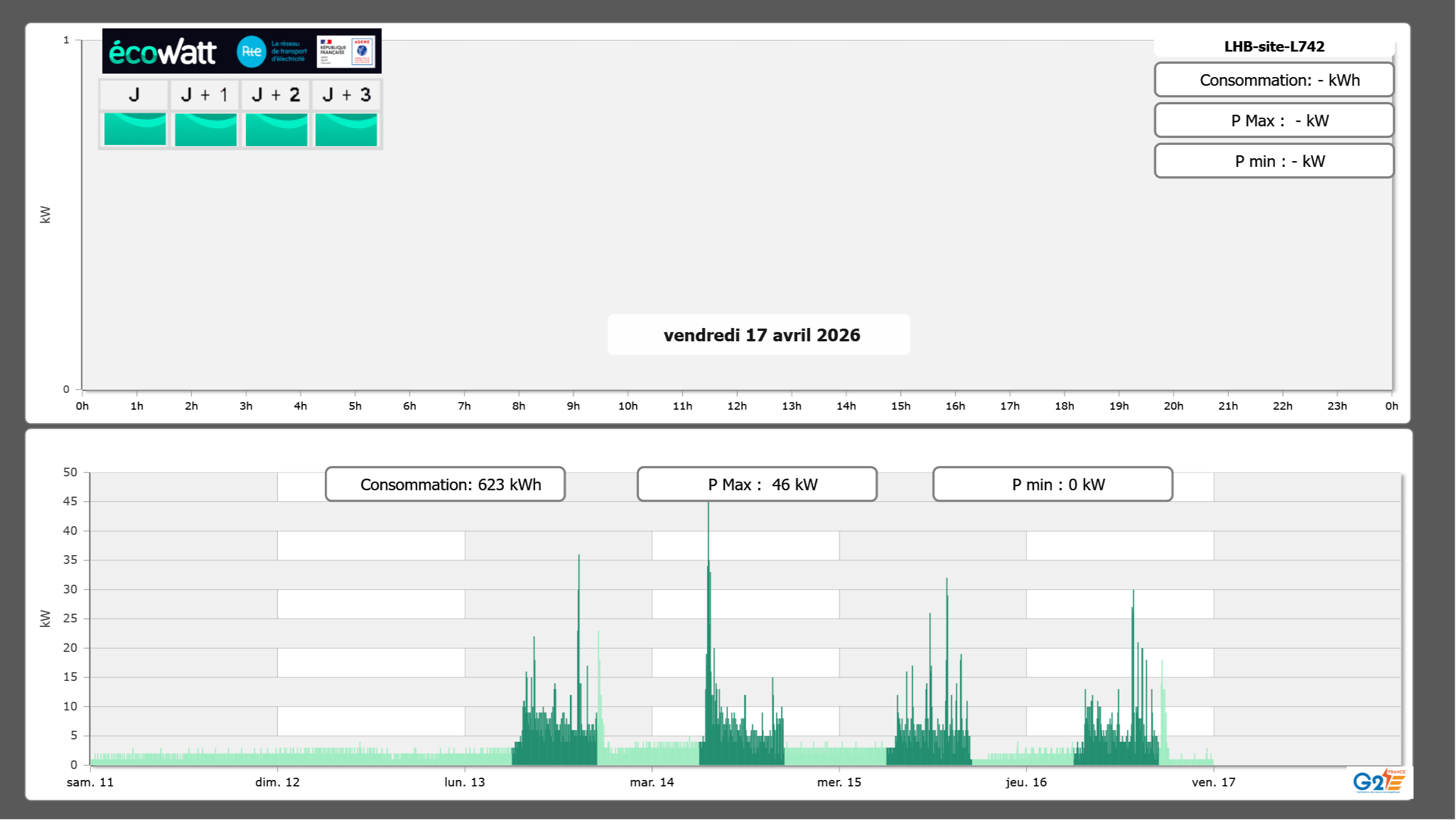
Task: Click the daily Consommation: - kWh box
Action: point(1273,80)
